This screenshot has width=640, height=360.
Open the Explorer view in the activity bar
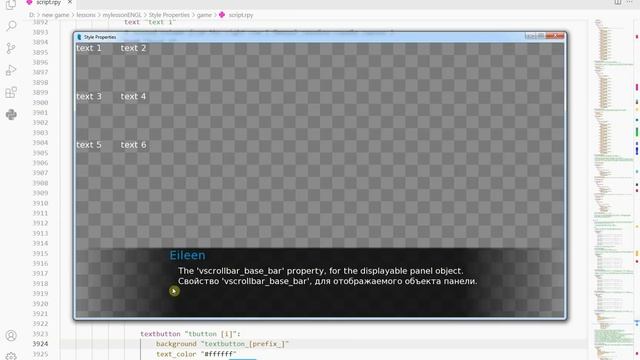pyautogui.click(x=11, y=5)
